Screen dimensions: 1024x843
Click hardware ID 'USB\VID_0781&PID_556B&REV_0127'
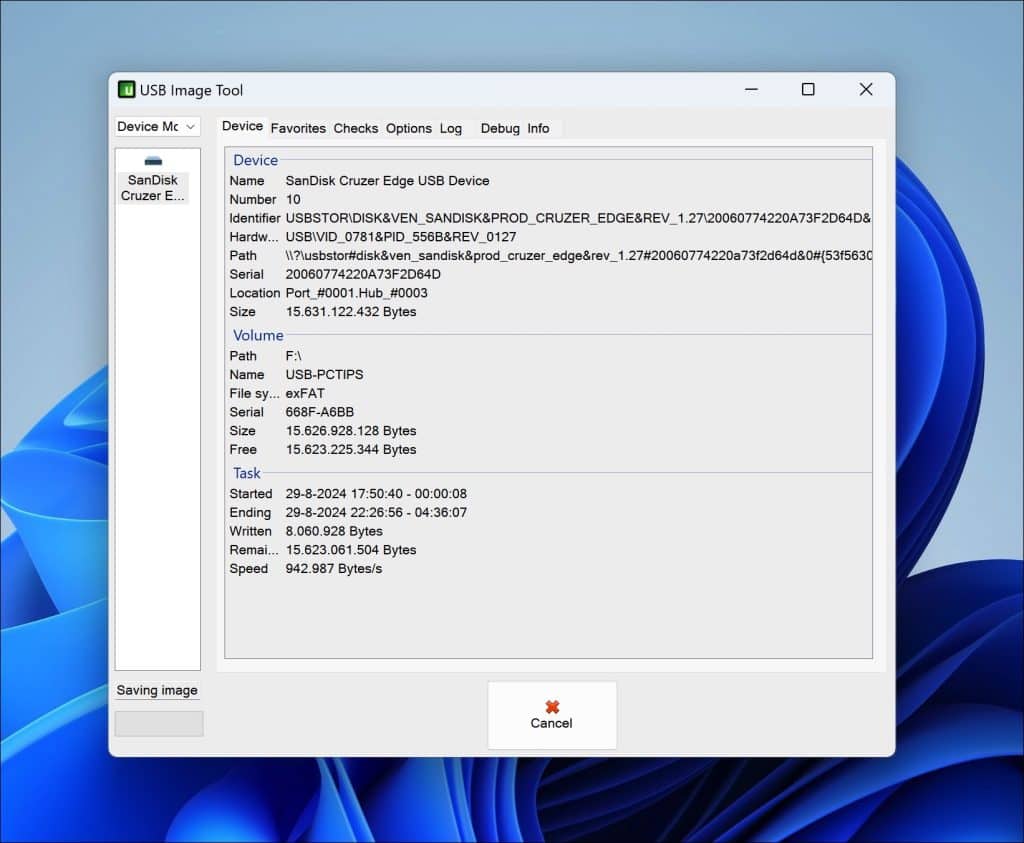click(400, 237)
